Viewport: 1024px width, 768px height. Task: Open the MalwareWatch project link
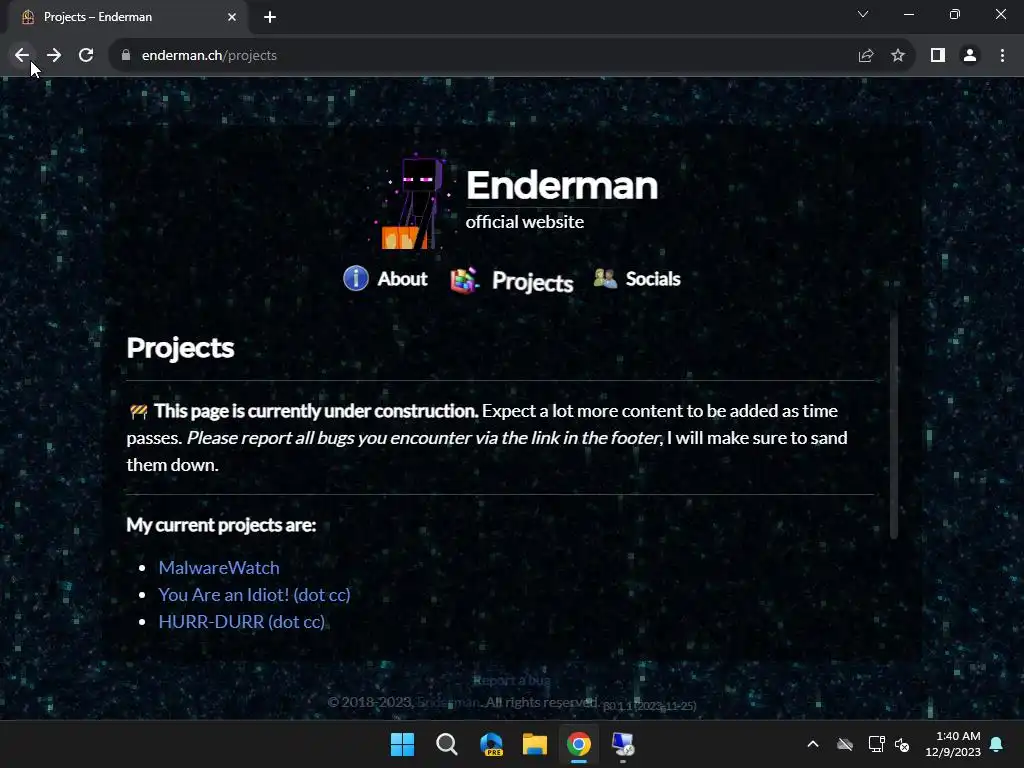point(219,568)
